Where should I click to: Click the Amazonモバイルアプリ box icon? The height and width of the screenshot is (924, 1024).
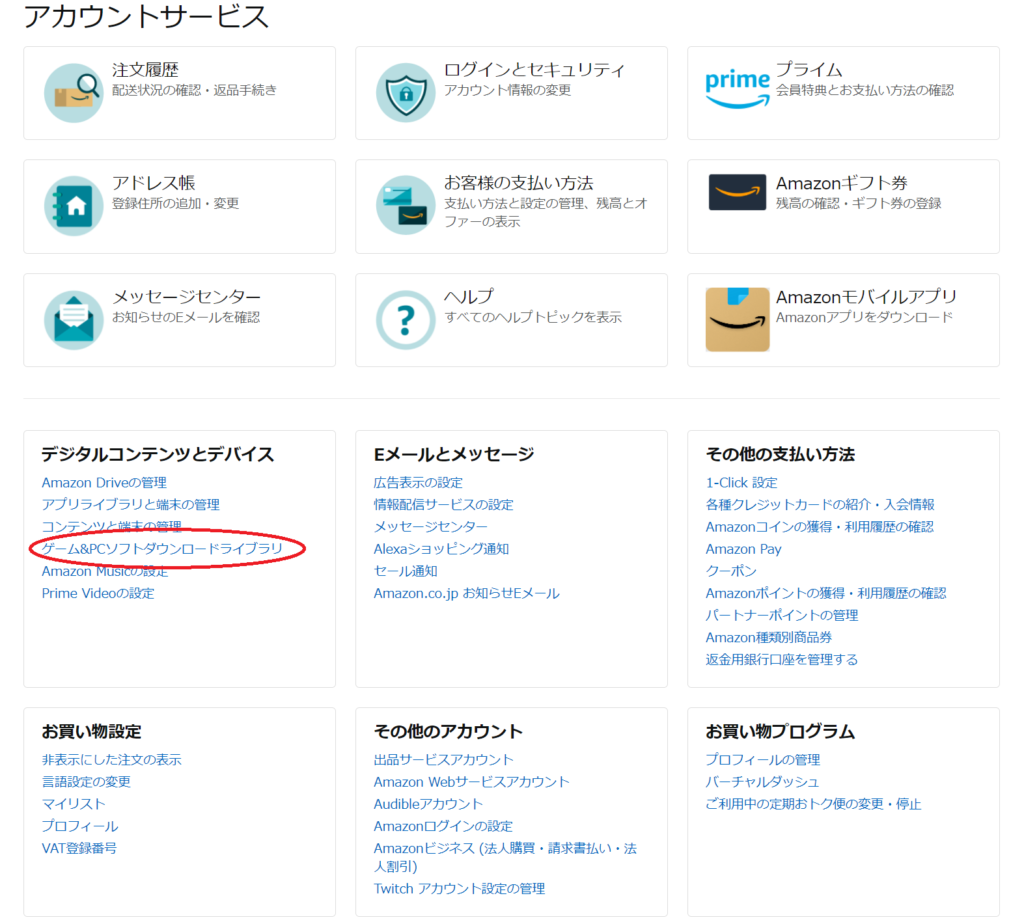pos(737,319)
